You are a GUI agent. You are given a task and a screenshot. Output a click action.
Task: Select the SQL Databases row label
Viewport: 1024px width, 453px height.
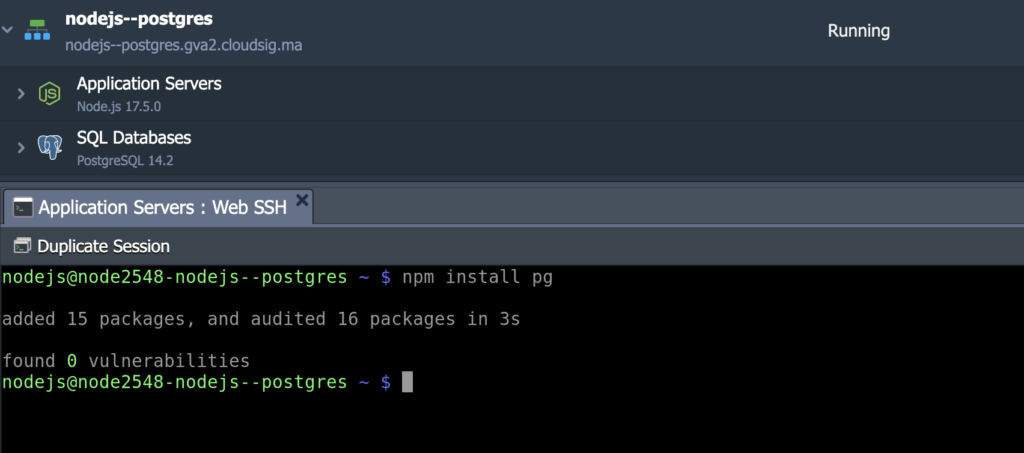(134, 138)
